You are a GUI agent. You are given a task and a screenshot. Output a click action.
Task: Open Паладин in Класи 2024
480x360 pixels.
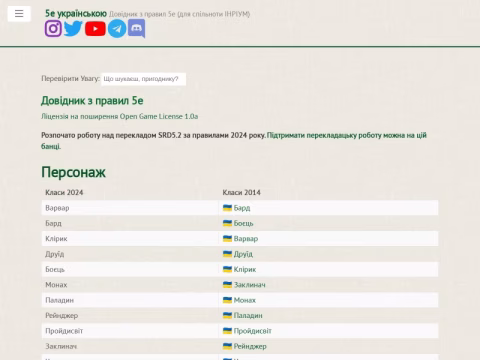pos(60,300)
